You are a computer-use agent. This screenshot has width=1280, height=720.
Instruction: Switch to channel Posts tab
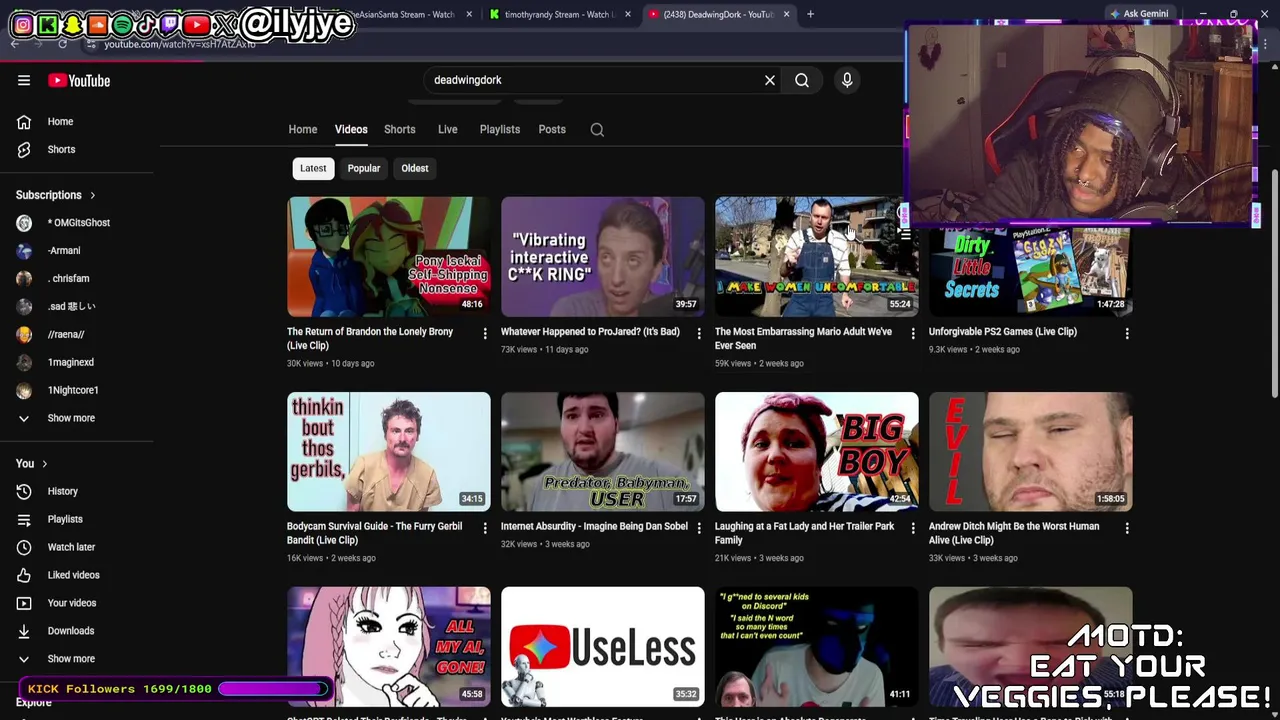[x=552, y=129]
